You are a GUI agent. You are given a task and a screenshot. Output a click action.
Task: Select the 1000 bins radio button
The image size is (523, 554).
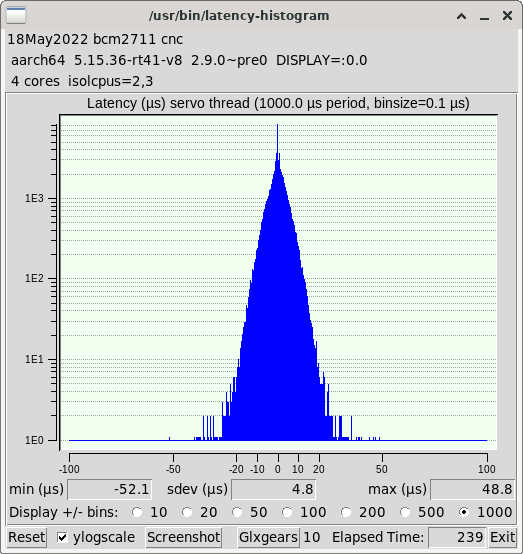click(x=464, y=512)
